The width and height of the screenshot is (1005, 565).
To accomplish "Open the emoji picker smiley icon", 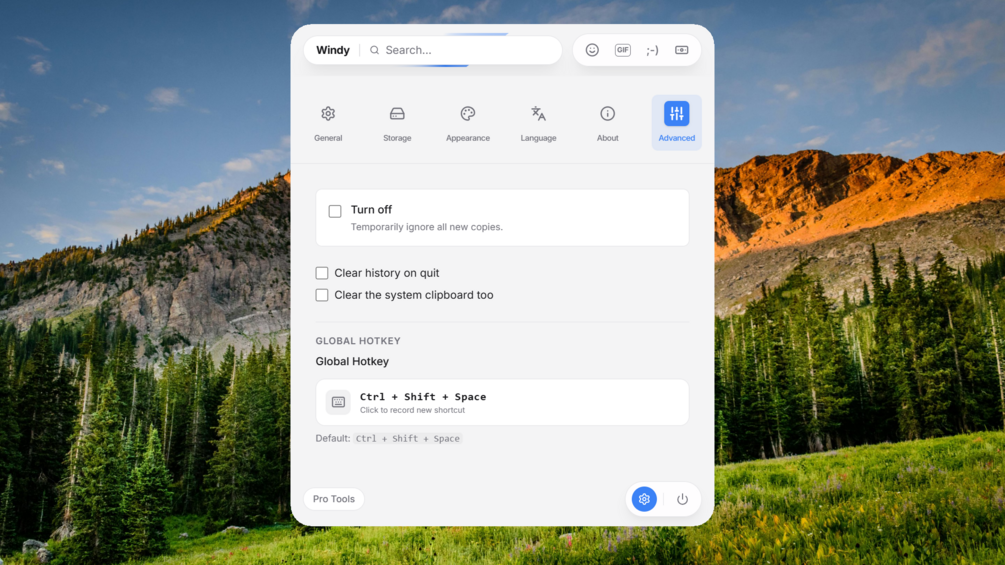I will (x=592, y=50).
